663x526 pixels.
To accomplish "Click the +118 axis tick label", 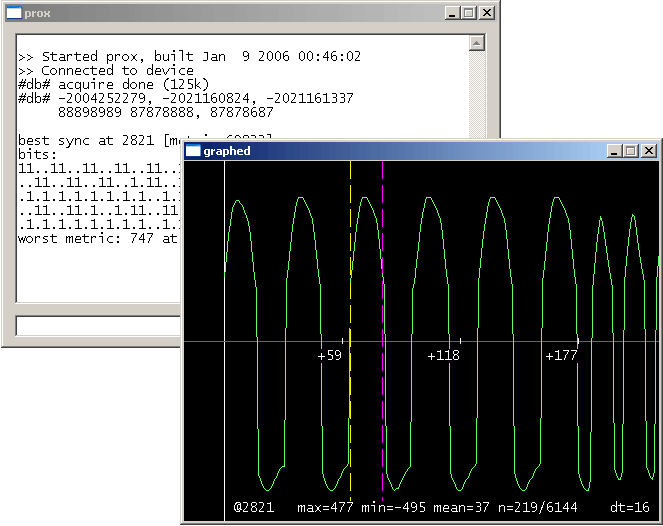I will 443,356.
